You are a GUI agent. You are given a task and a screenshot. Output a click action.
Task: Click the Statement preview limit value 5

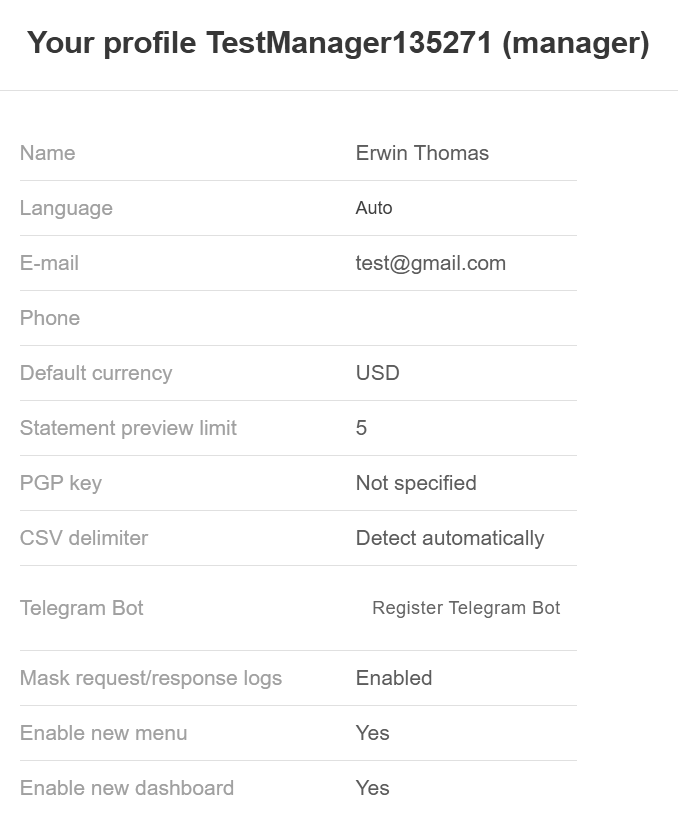361,428
